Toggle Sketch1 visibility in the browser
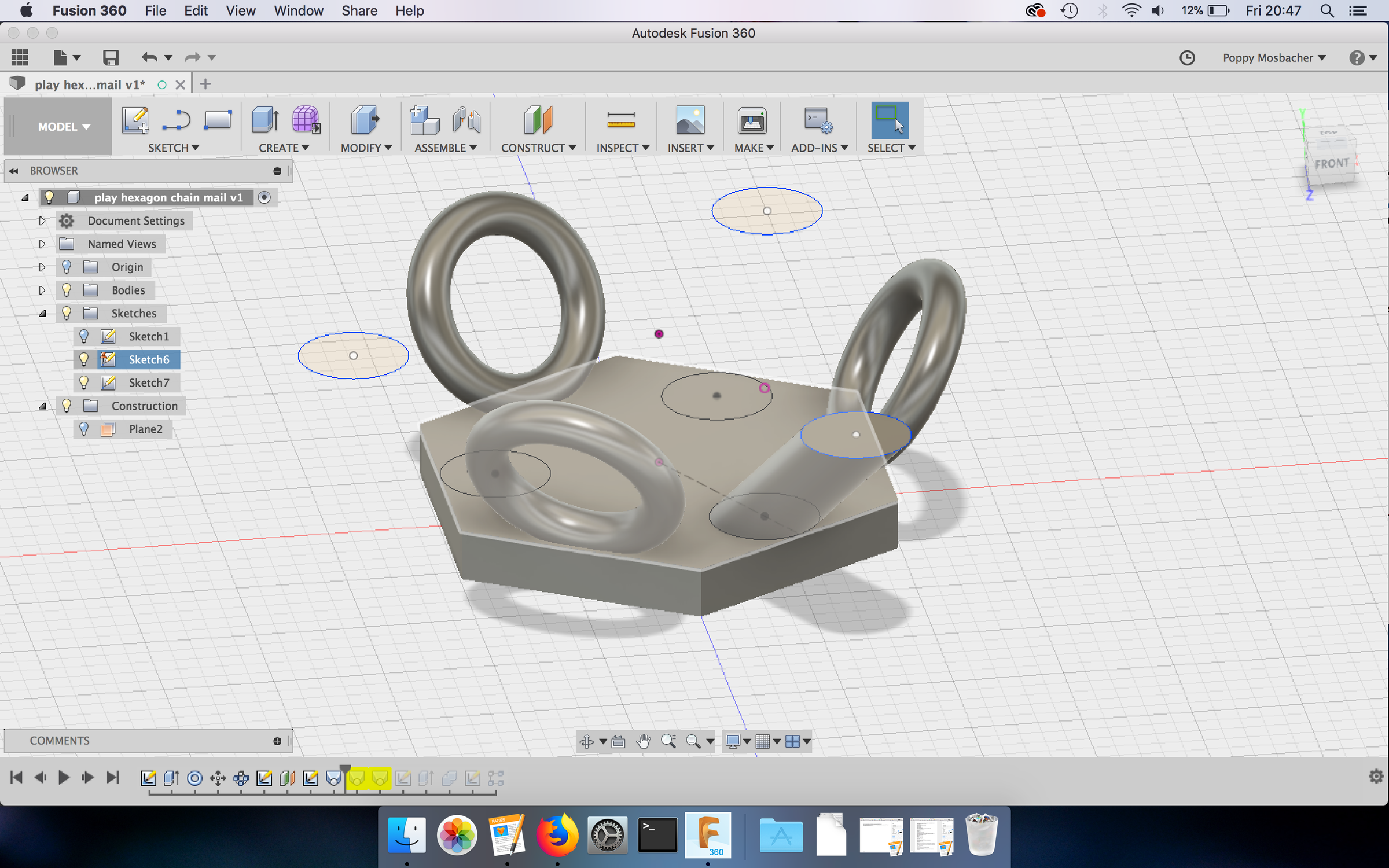 (x=85, y=336)
